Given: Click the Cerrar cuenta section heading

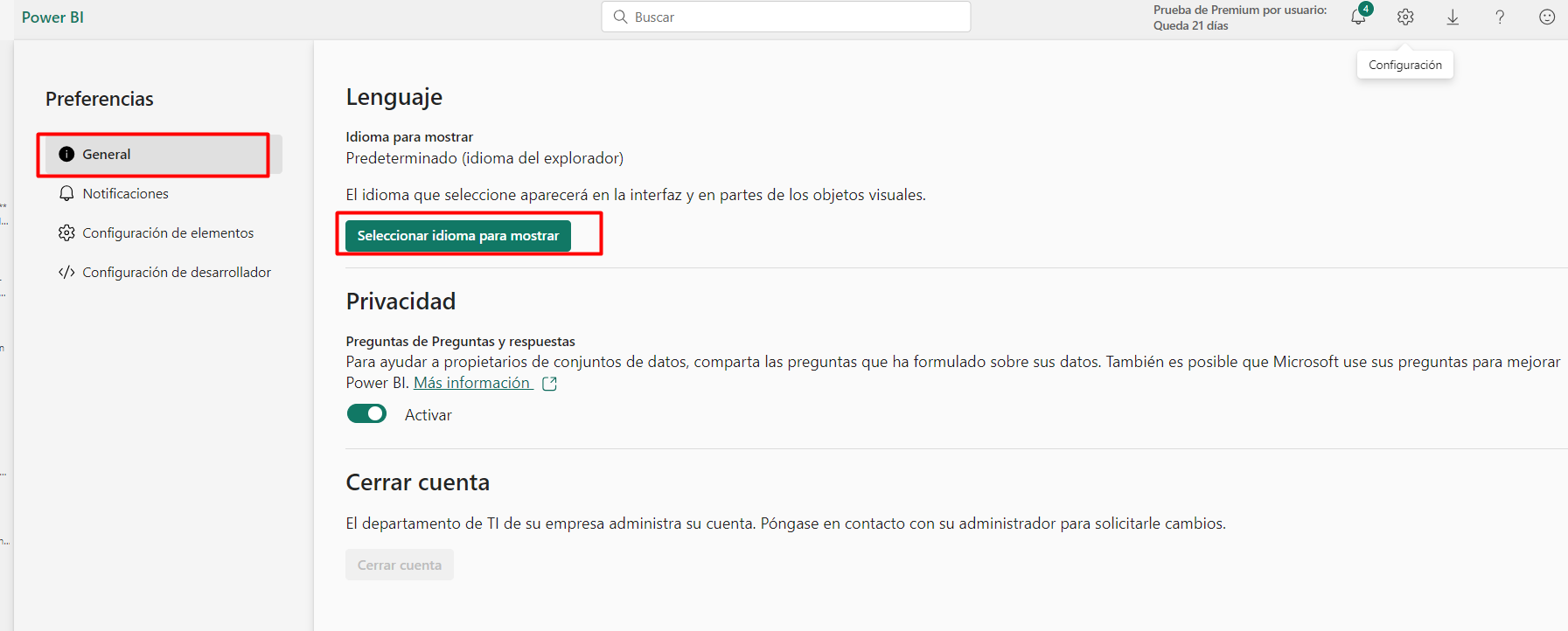Looking at the screenshot, I should point(418,482).
